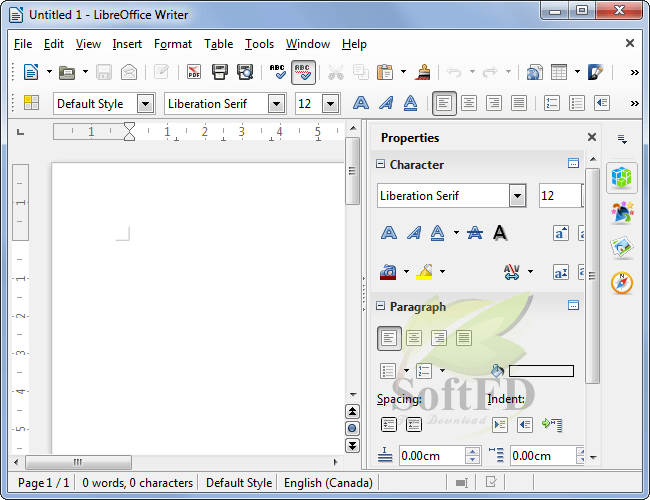This screenshot has height=500, width=650.
Task: Click sidebar font size field
Action: [x=560, y=196]
